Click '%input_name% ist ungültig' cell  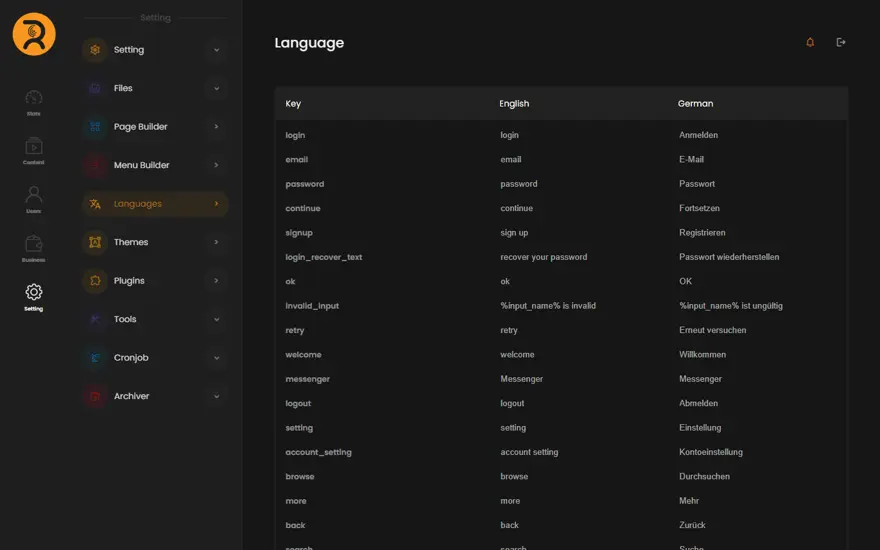click(731, 306)
